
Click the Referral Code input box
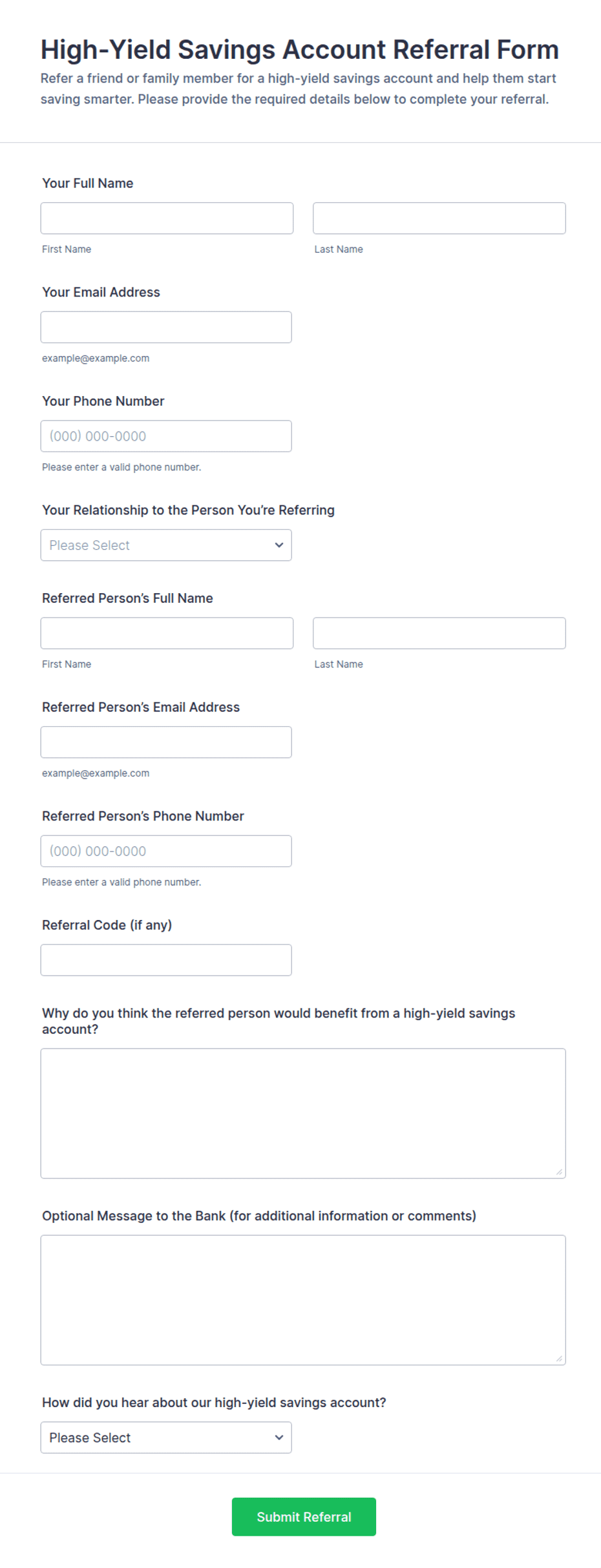(166, 960)
